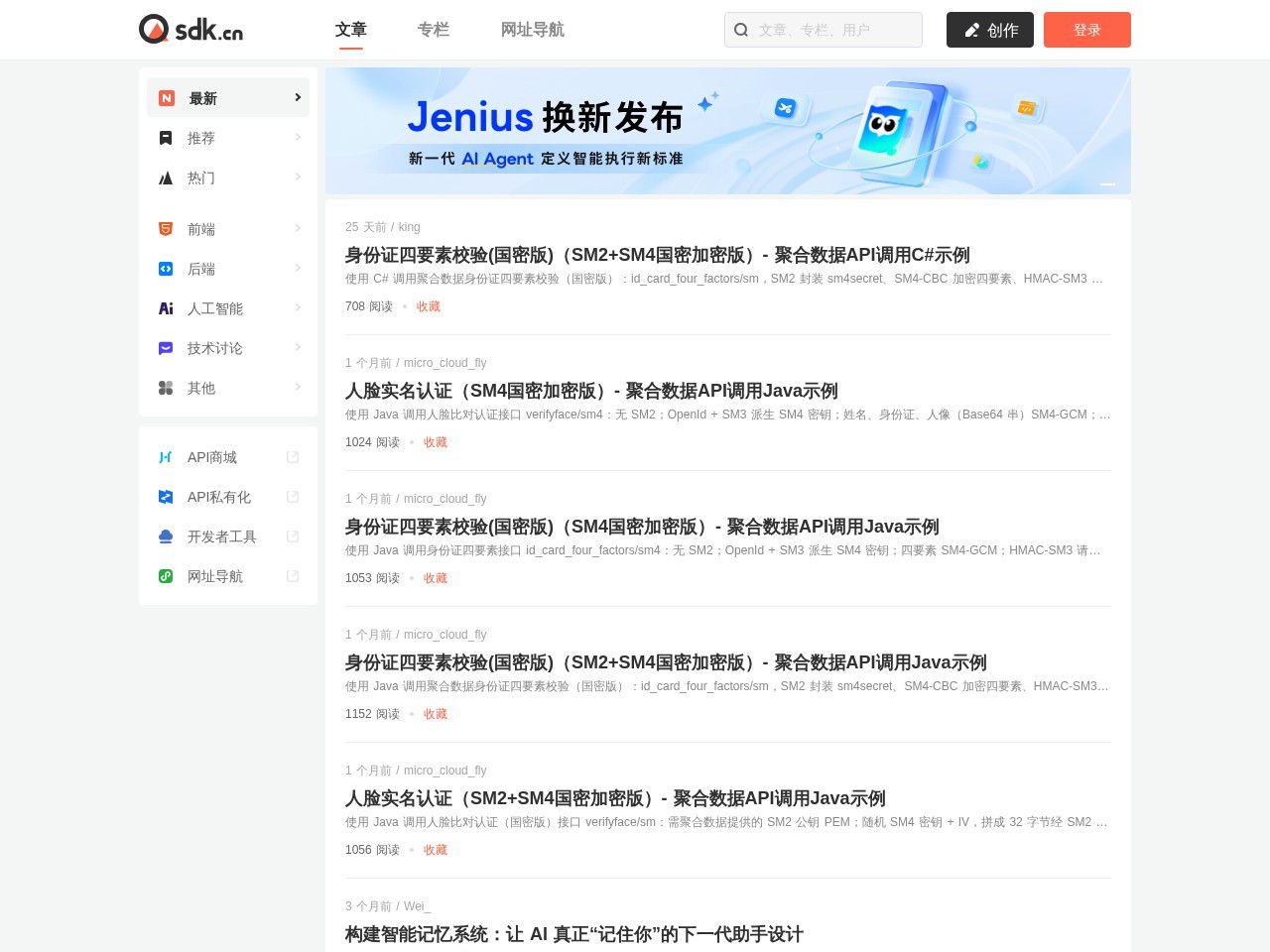The width and height of the screenshot is (1270, 952).
Task: Click the 登录 button
Action: click(1087, 30)
